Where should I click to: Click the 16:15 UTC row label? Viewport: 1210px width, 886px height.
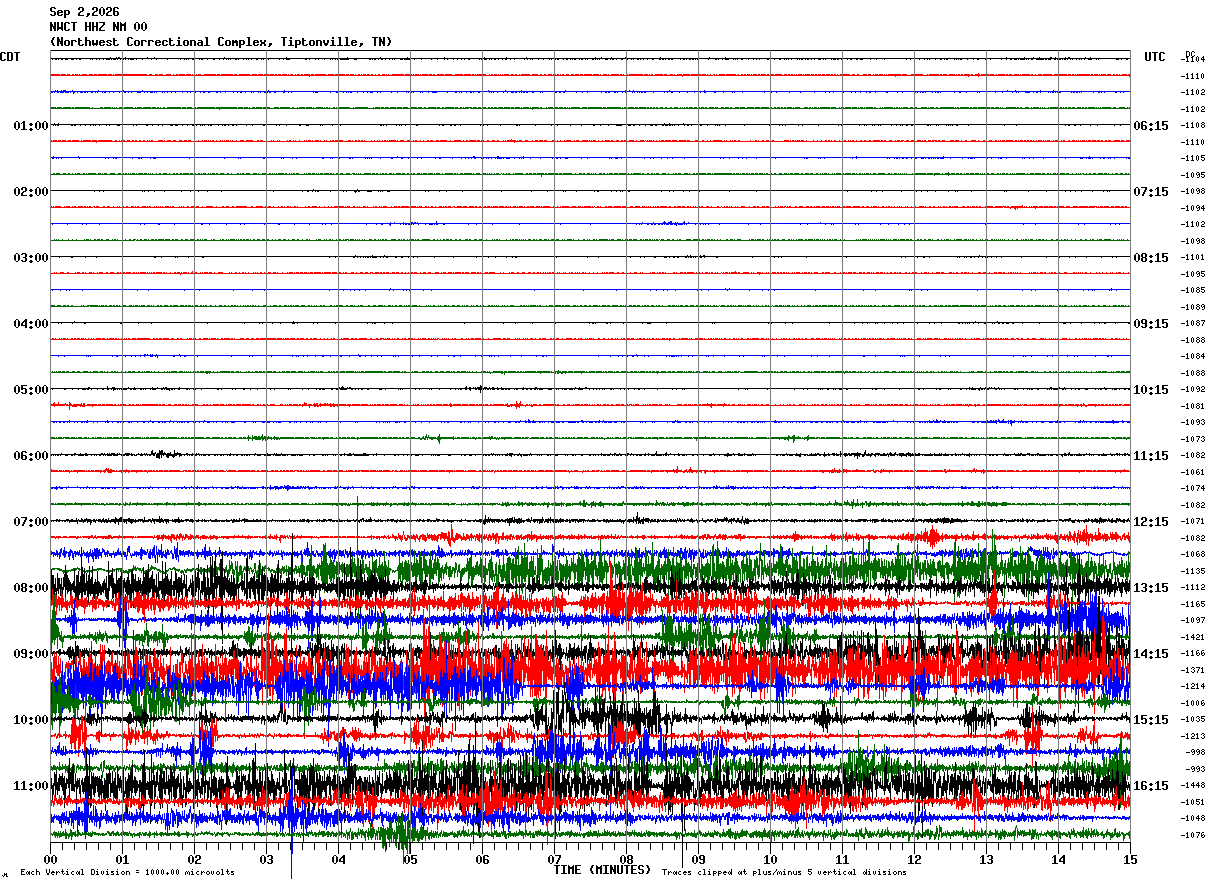(x=1150, y=786)
